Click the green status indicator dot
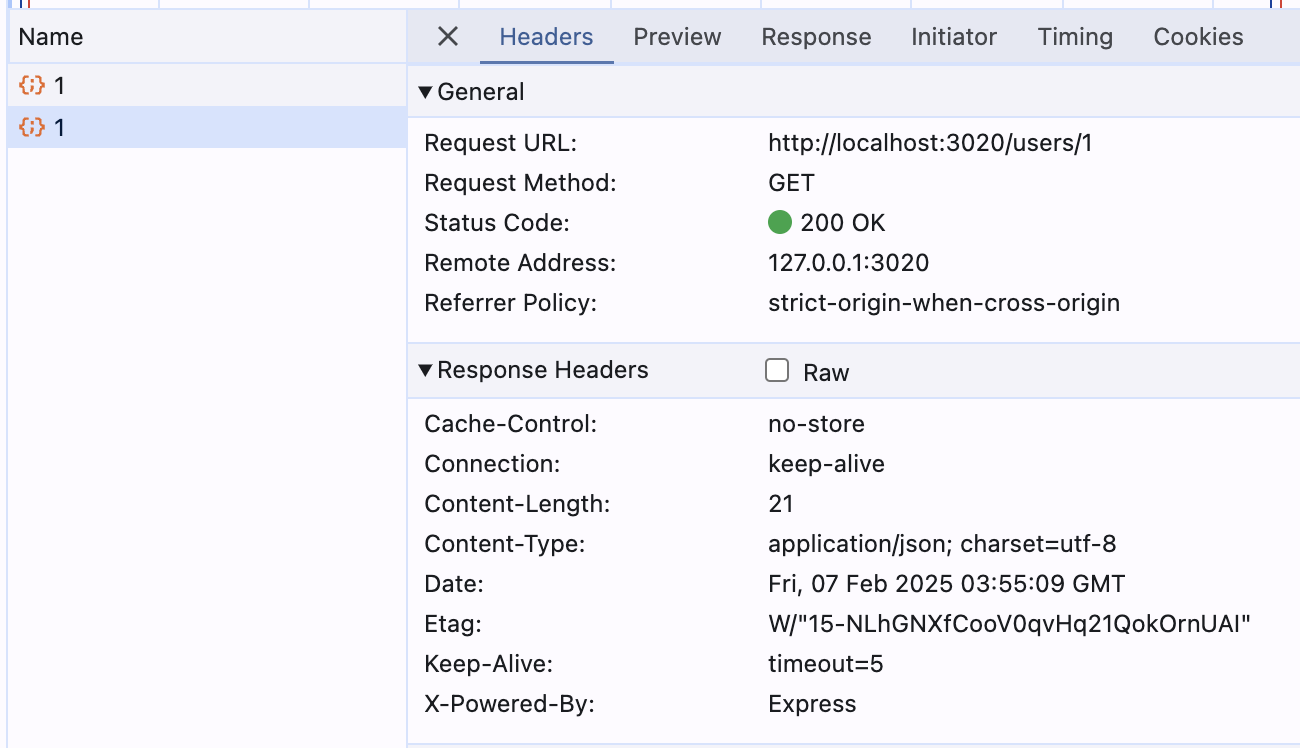Screen dimensions: 1300x748 click(780, 222)
